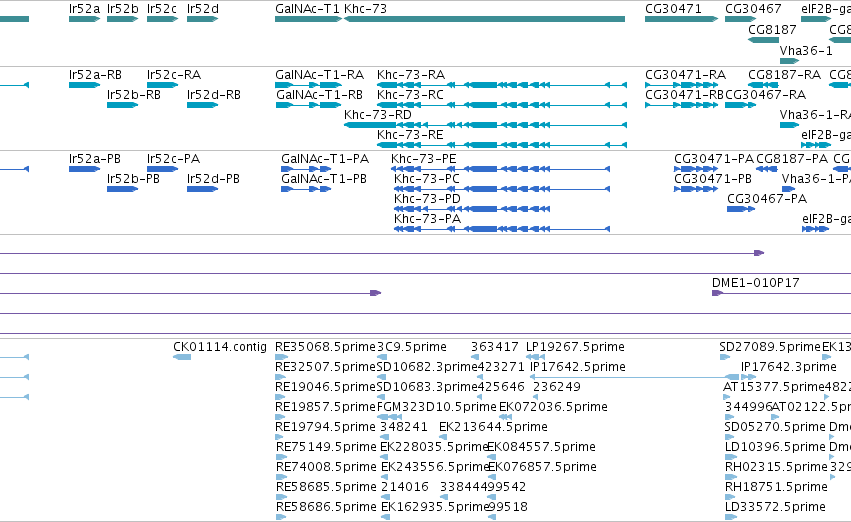The image size is (851, 522).
Task: Open the RH02315.5prime EST
Action: click(x=731, y=477)
